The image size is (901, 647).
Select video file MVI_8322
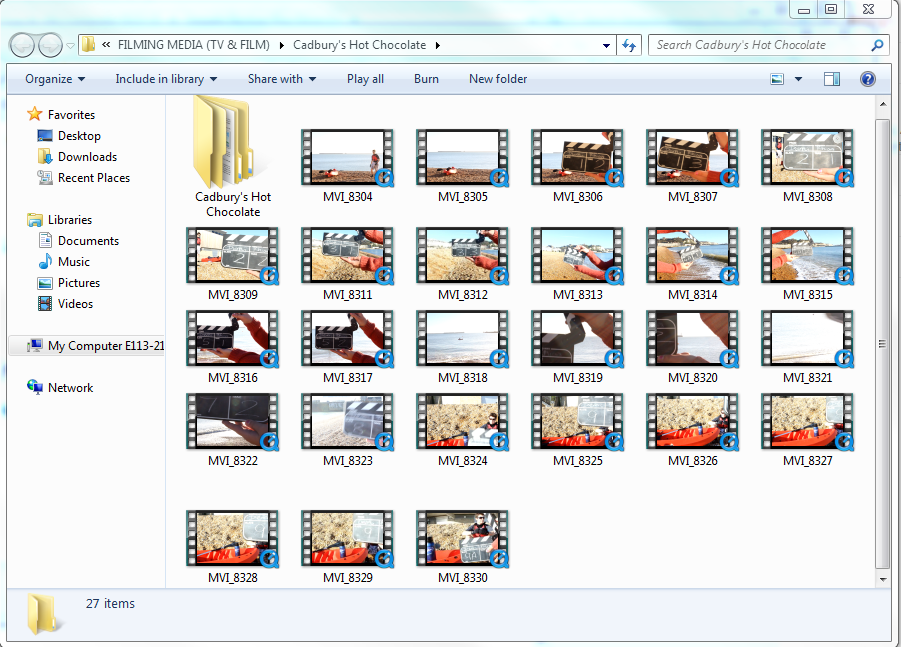pyautogui.click(x=232, y=430)
